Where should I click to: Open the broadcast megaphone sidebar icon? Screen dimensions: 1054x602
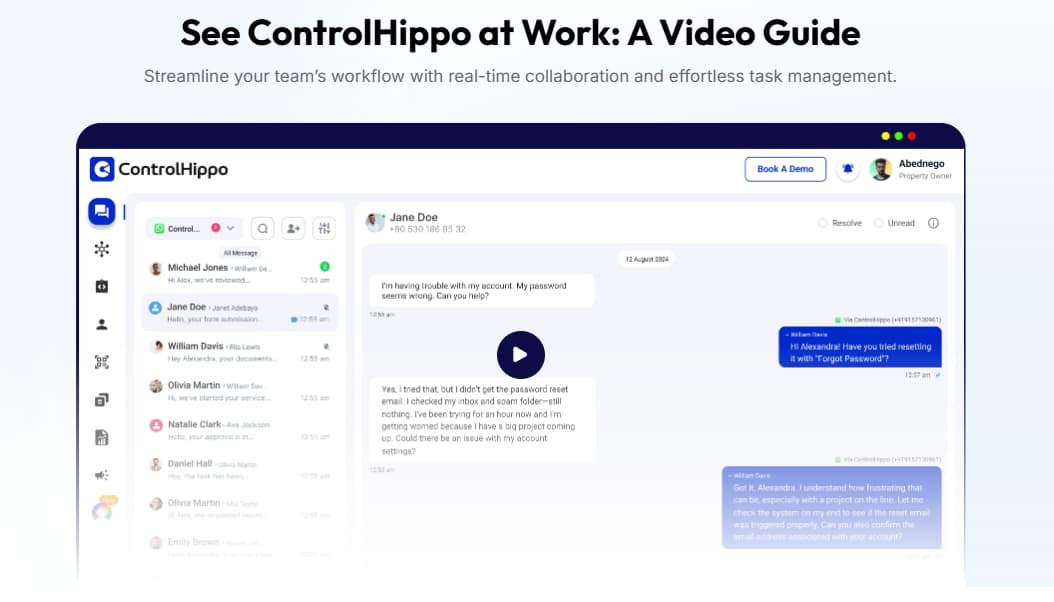[x=102, y=475]
